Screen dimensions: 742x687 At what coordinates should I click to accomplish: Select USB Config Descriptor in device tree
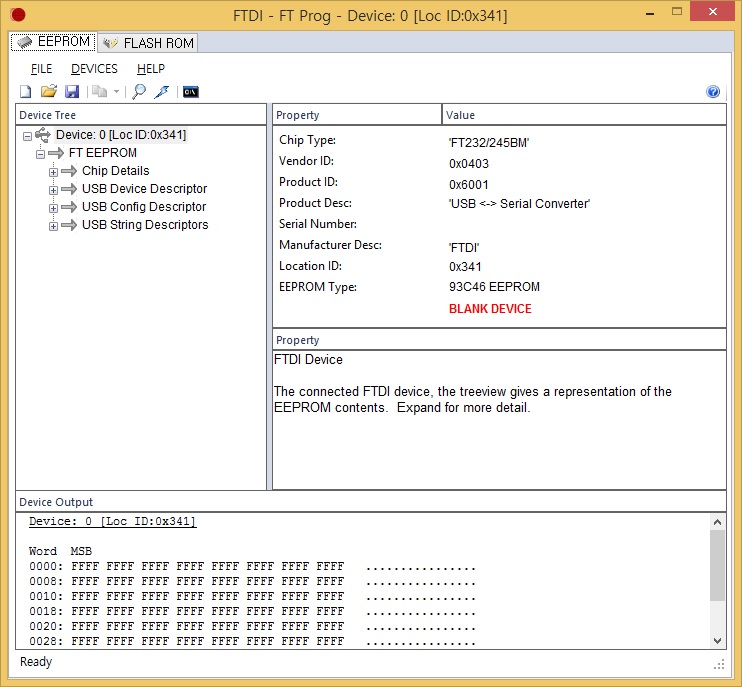(x=144, y=207)
